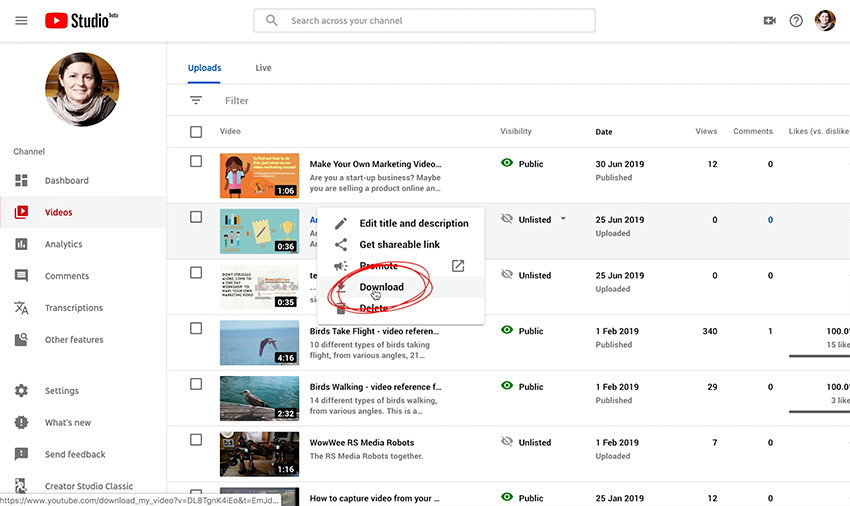This screenshot has height=506, width=850.
Task: Switch to the Uploads tab
Action: point(204,68)
